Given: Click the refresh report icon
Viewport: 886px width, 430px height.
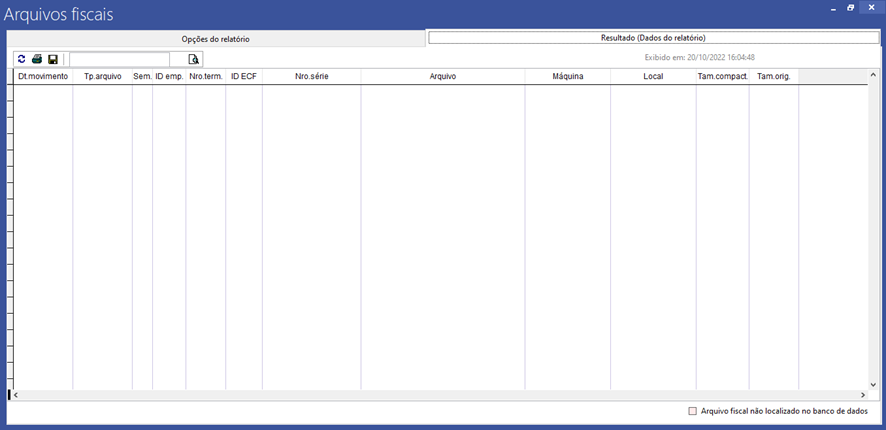Looking at the screenshot, I should [x=22, y=60].
